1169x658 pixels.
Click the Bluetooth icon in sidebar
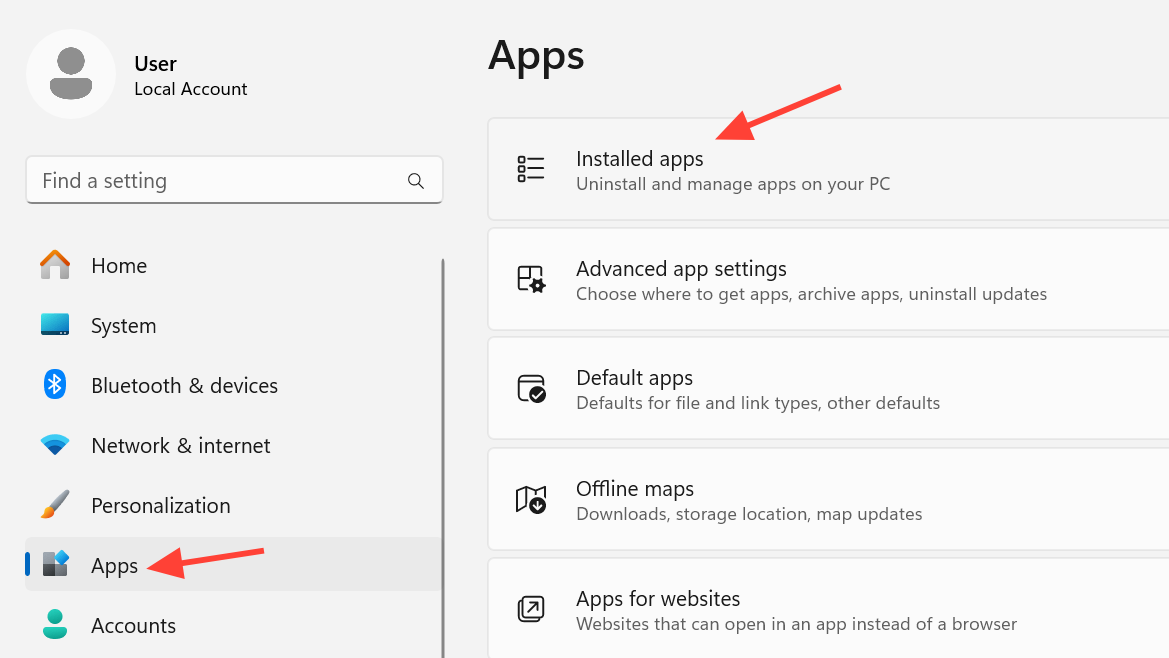[55, 385]
